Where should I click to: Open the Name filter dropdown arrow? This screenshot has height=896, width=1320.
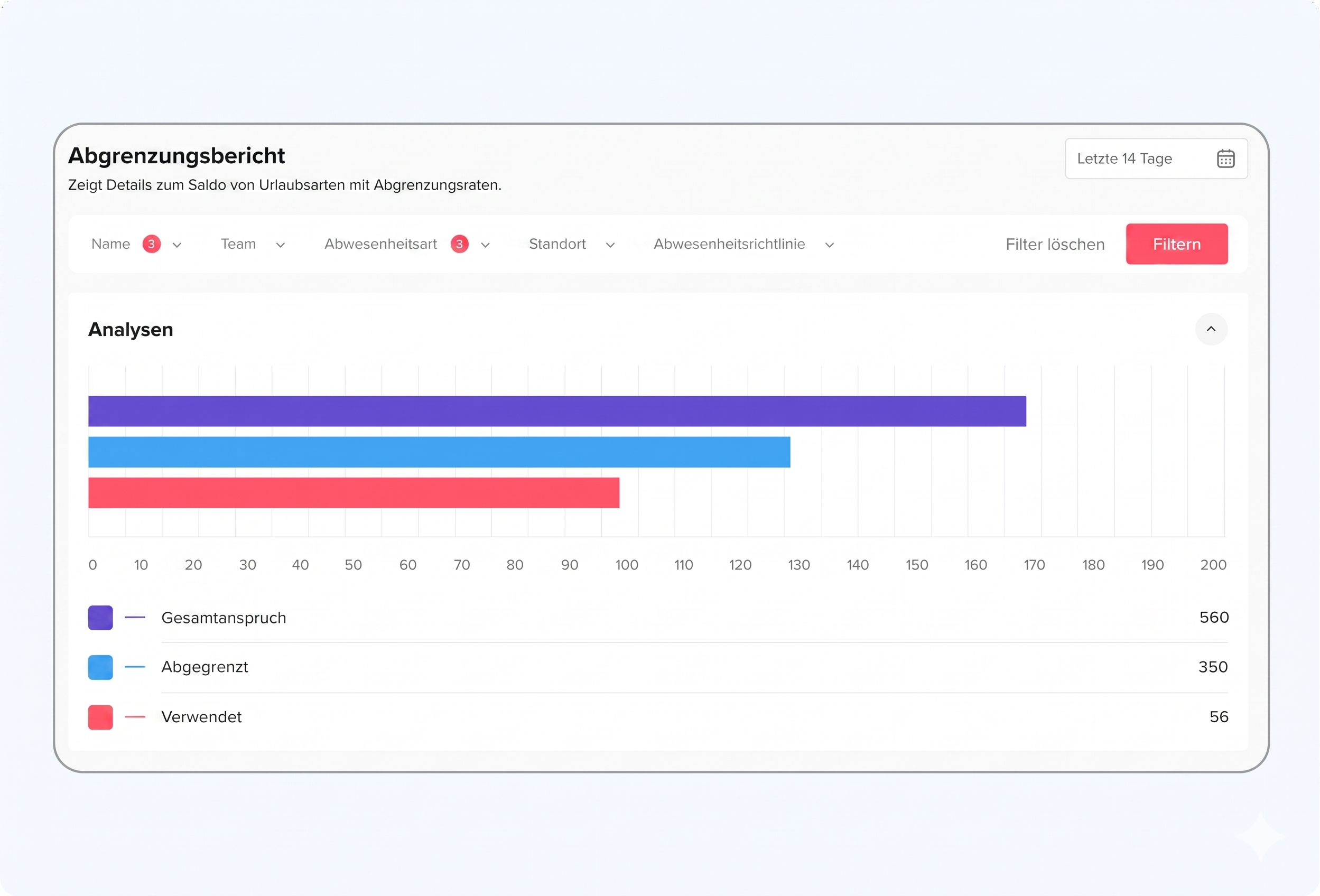coord(176,245)
